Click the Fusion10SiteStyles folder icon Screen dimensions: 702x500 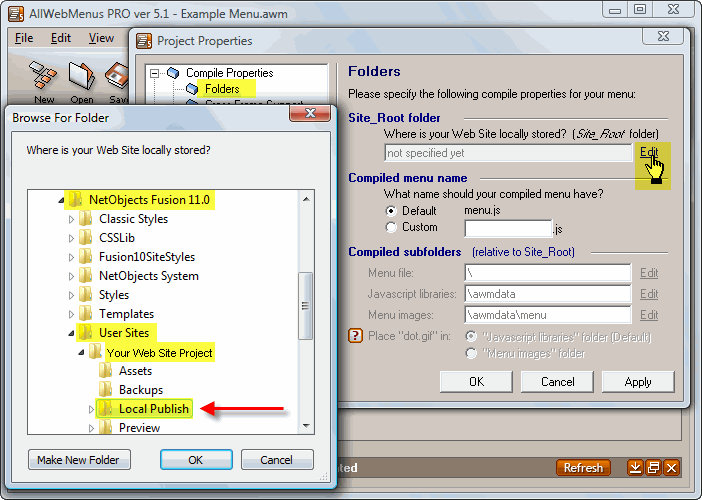[x=86, y=256]
